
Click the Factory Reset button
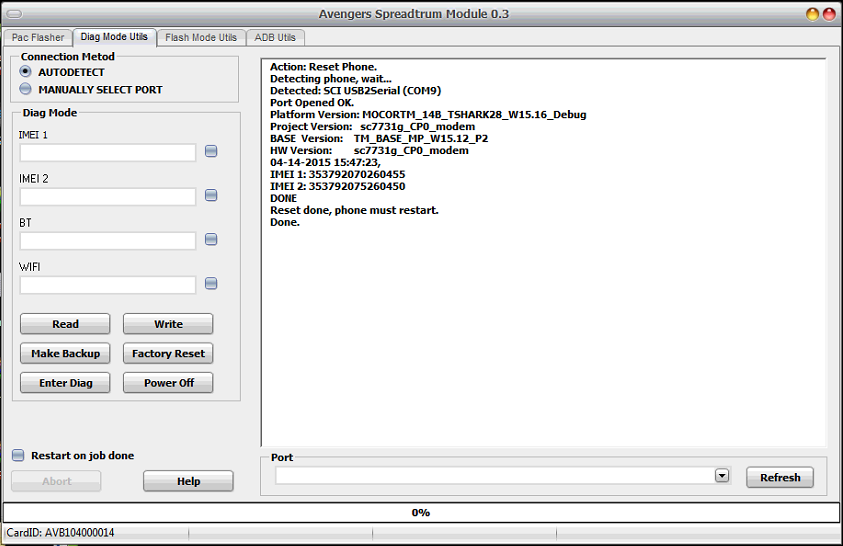click(x=168, y=354)
